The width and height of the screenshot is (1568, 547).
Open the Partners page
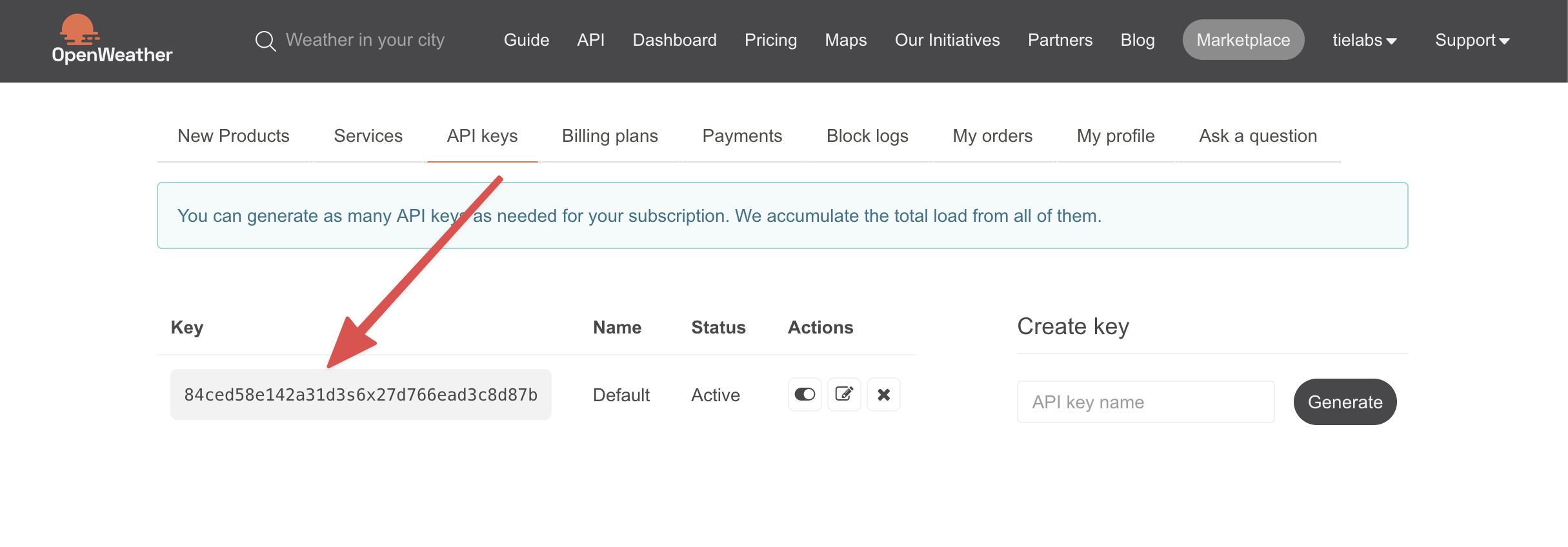(x=1060, y=40)
